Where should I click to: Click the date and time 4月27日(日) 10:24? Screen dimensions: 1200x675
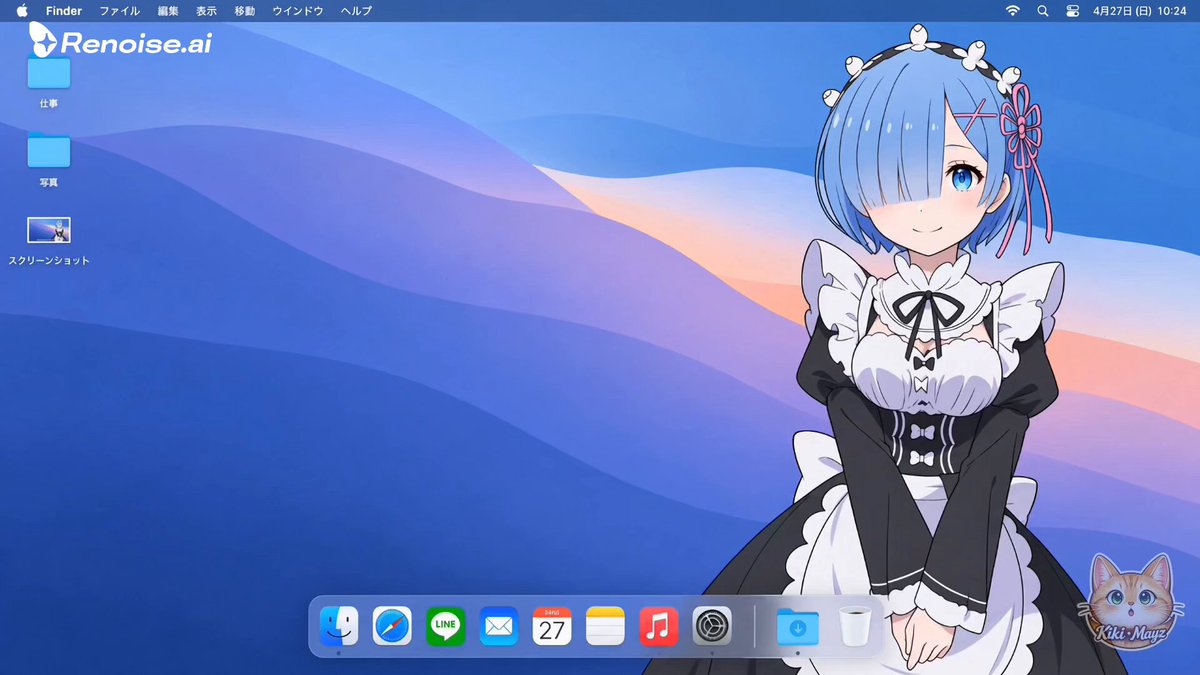(1139, 11)
